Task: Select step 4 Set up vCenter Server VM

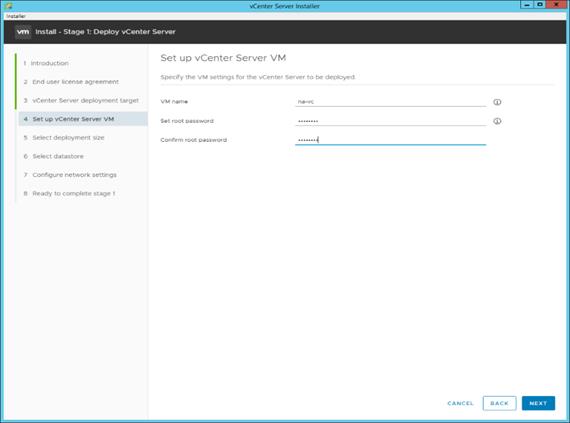Action: click(x=83, y=119)
